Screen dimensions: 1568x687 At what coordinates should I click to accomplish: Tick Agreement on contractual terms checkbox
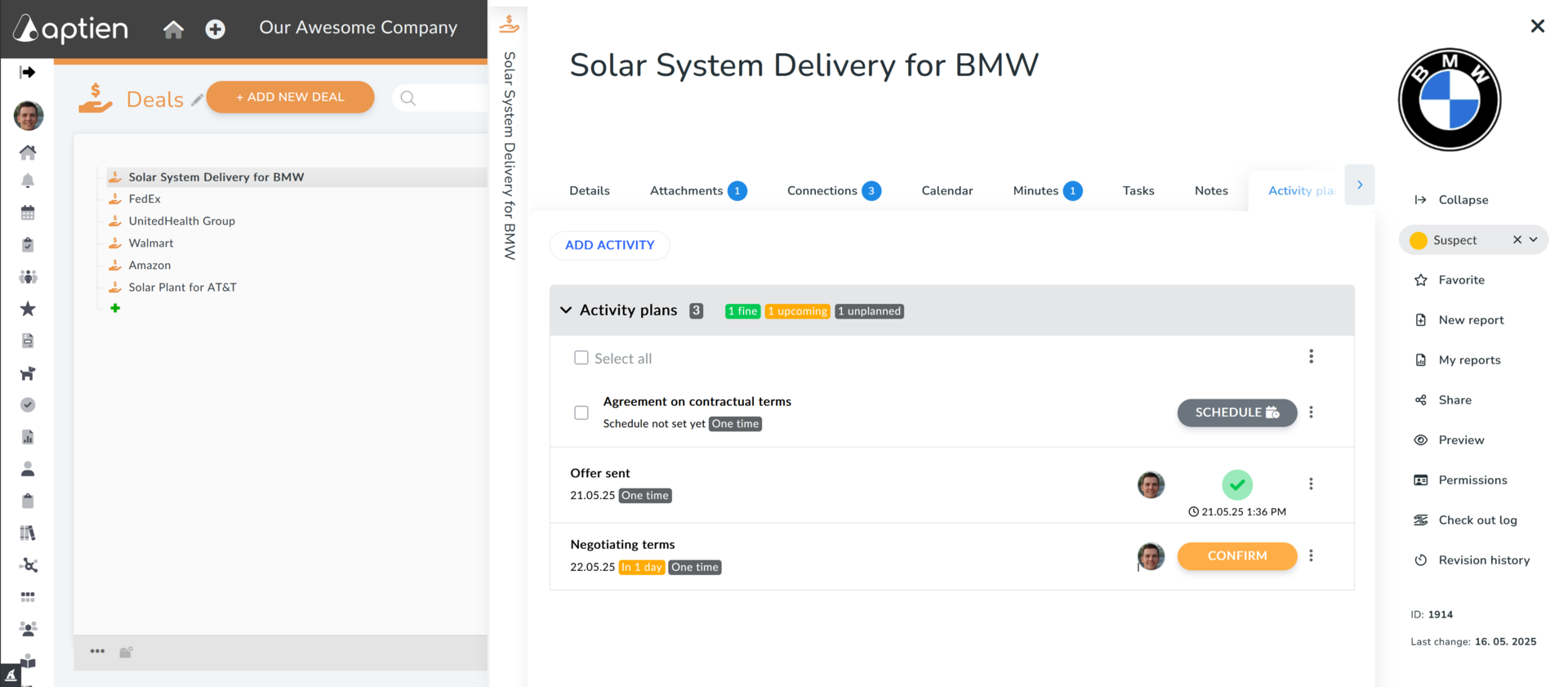click(581, 413)
